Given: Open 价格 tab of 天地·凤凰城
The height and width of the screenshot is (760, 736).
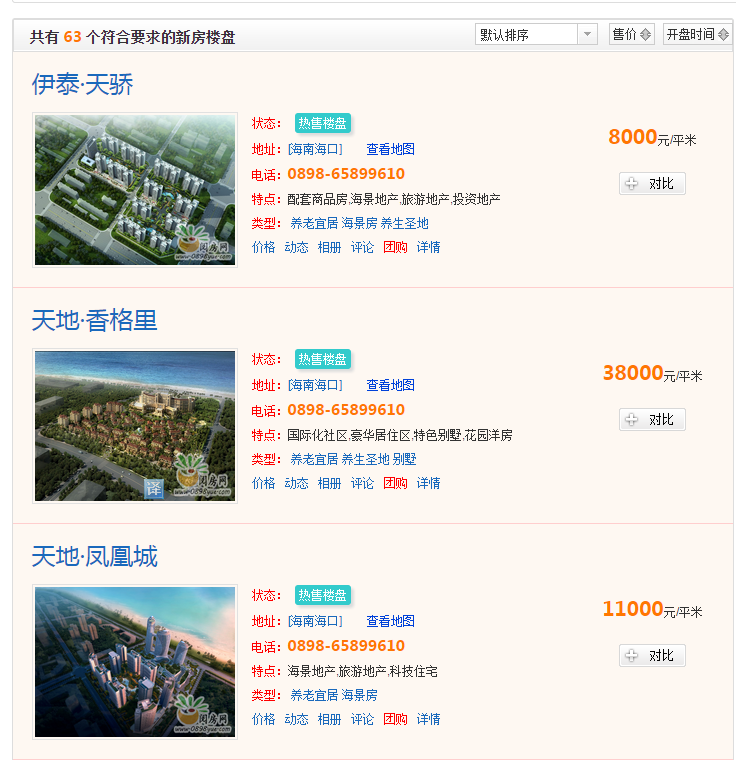Looking at the screenshot, I should point(264,719).
